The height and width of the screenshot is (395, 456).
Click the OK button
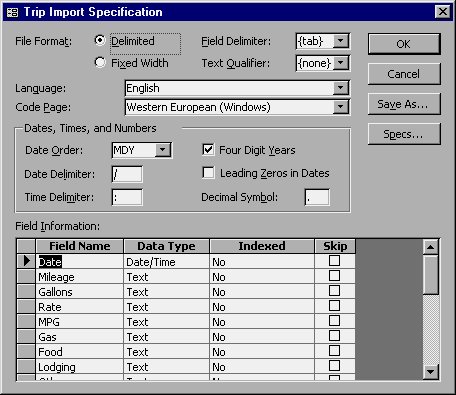coord(404,44)
